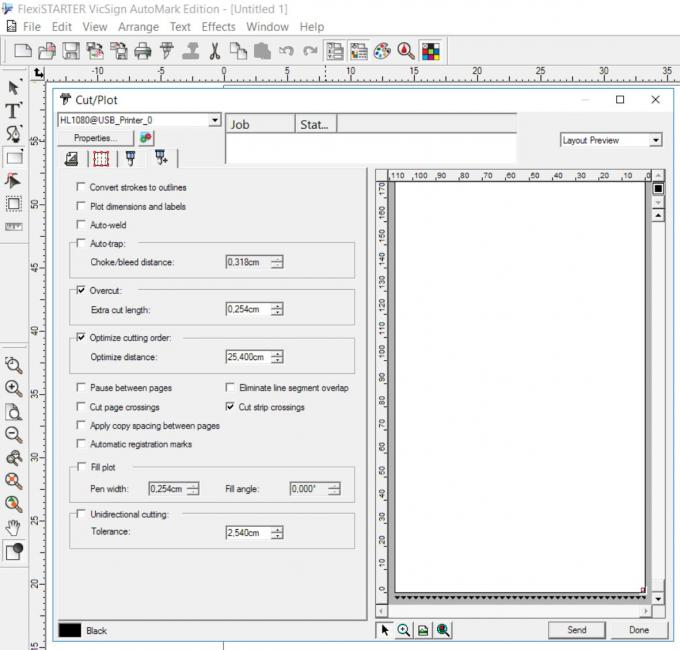This screenshot has height=650, width=680.
Task: Uncheck the Overcut option
Action: (82, 290)
